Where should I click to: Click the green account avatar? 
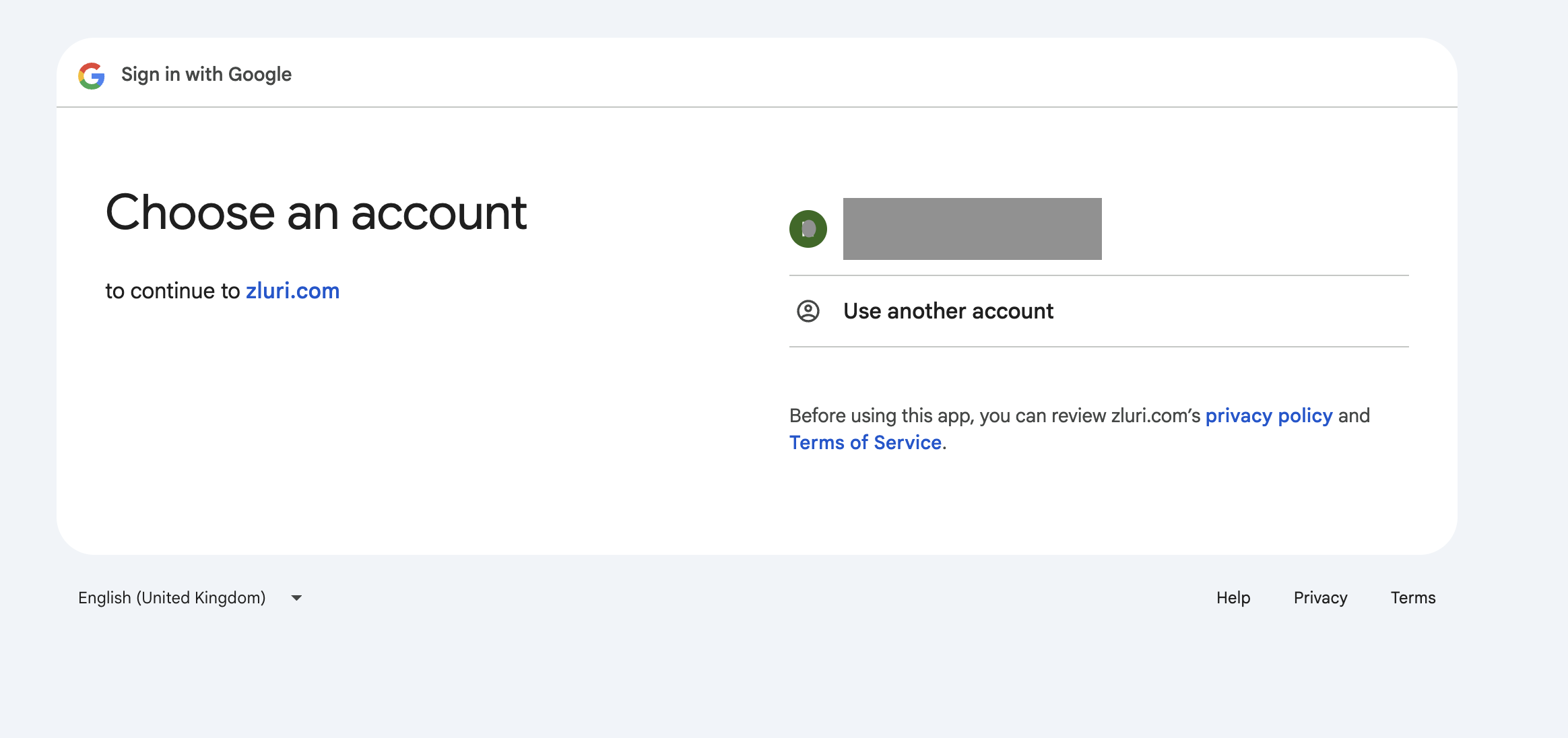point(808,229)
